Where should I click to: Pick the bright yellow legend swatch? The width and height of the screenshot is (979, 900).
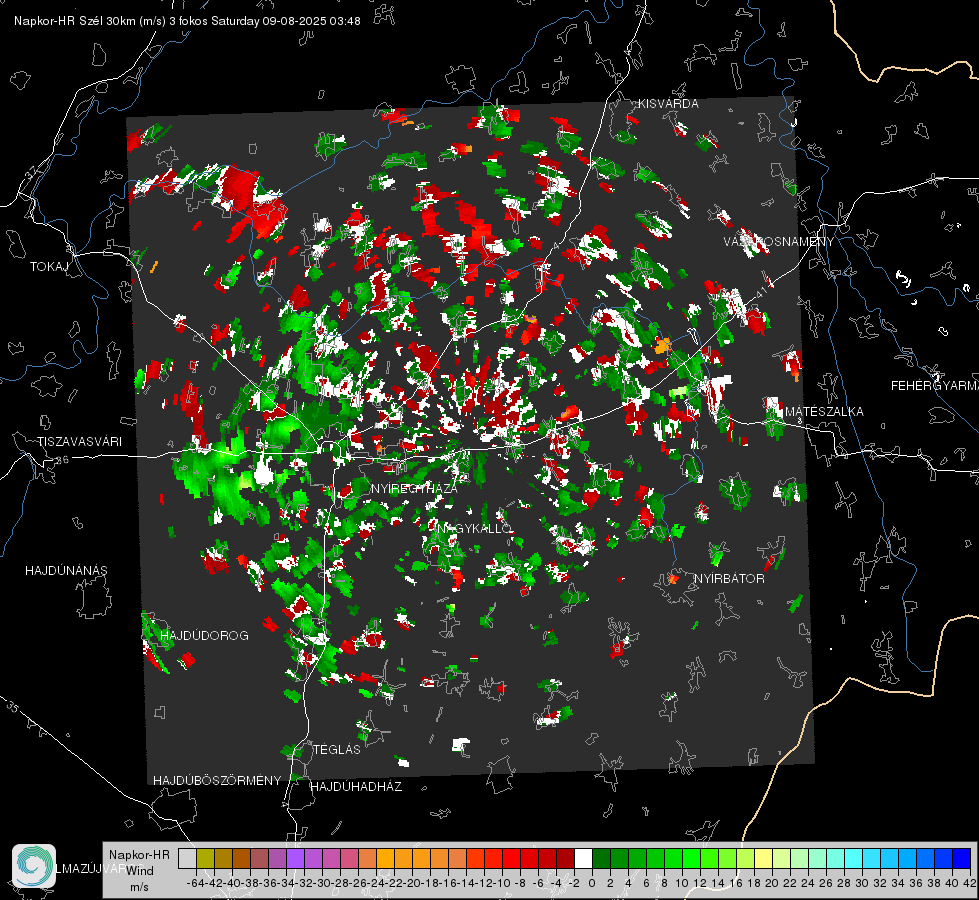(763, 858)
